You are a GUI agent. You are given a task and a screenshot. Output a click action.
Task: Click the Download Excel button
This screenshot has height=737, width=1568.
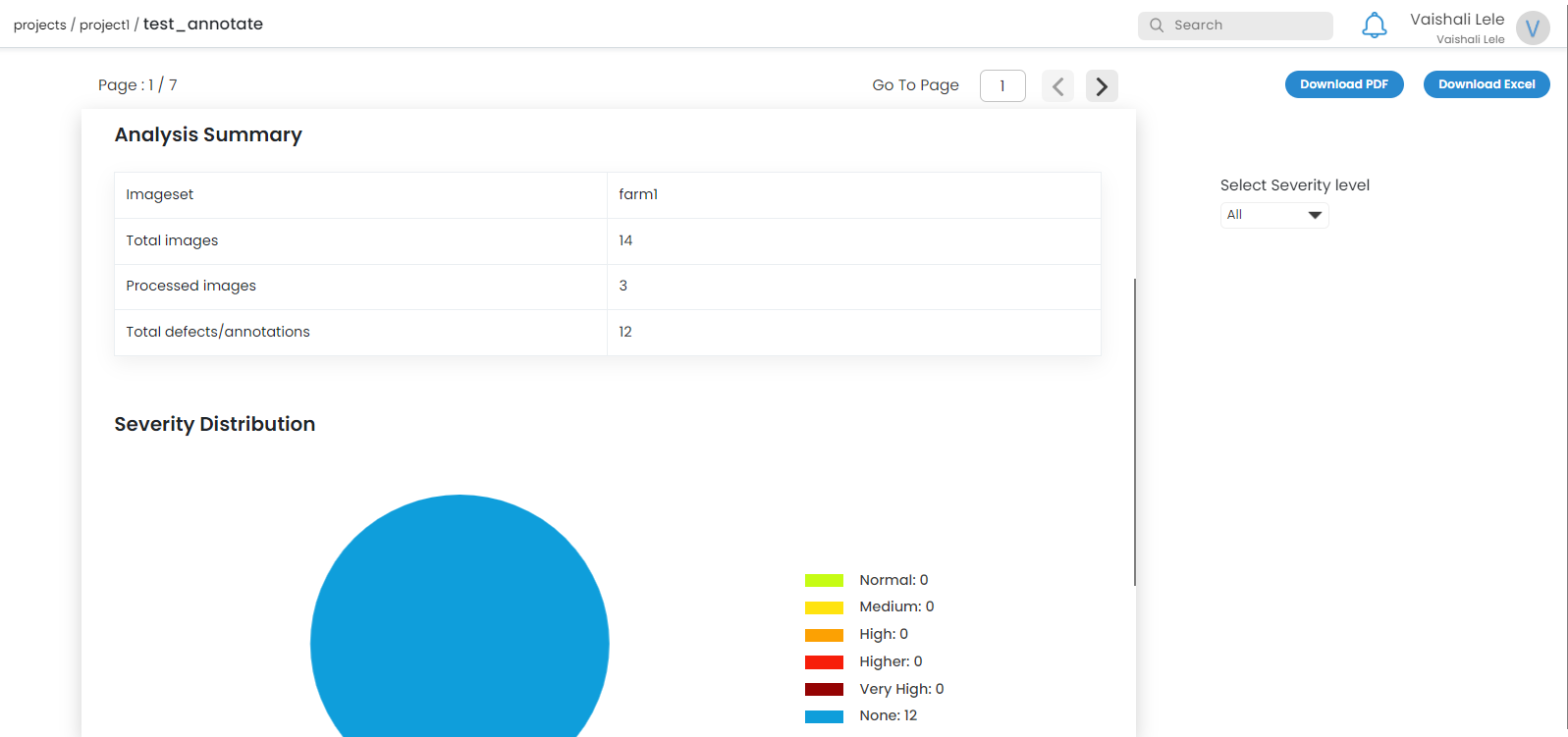[1486, 84]
